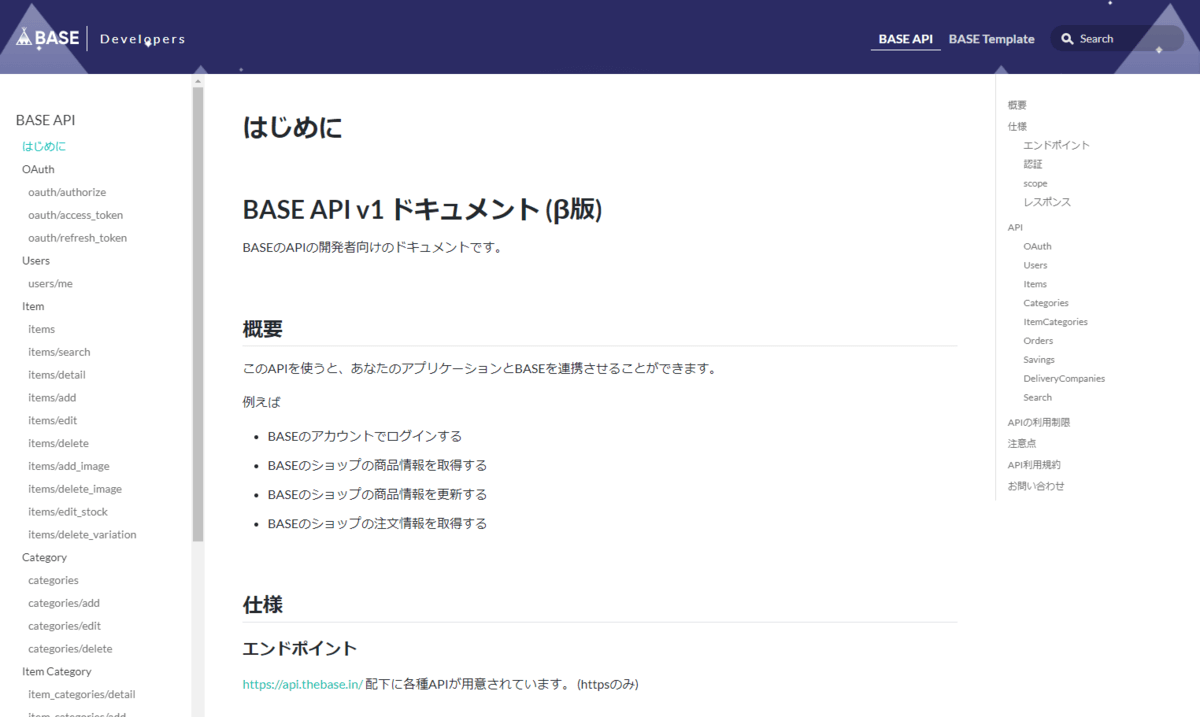This screenshot has width=1200, height=717.
Task: Open categories/edit in the sidebar
Action: click(x=64, y=626)
